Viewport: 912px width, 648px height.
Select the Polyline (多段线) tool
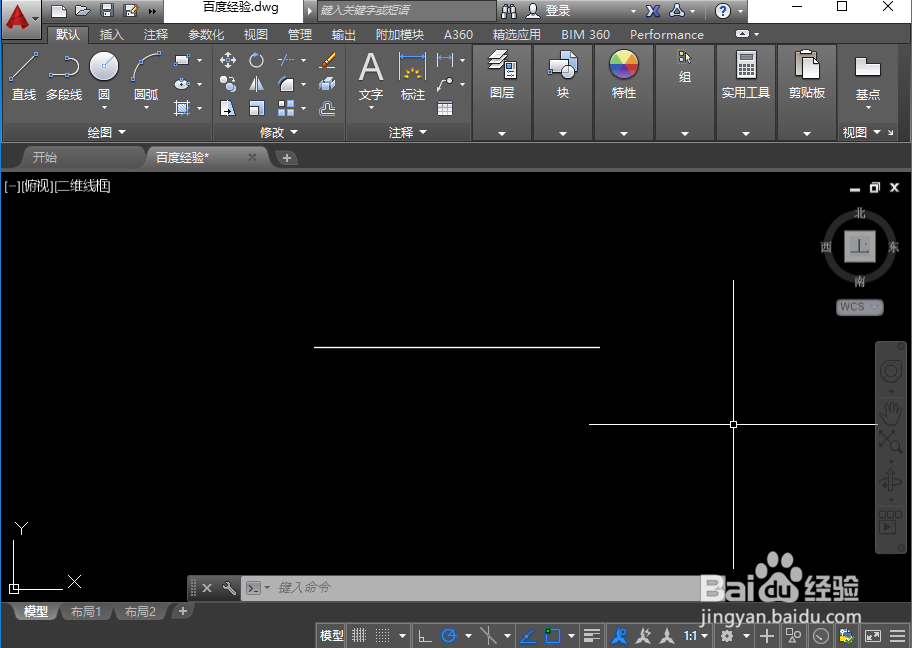tap(64, 76)
